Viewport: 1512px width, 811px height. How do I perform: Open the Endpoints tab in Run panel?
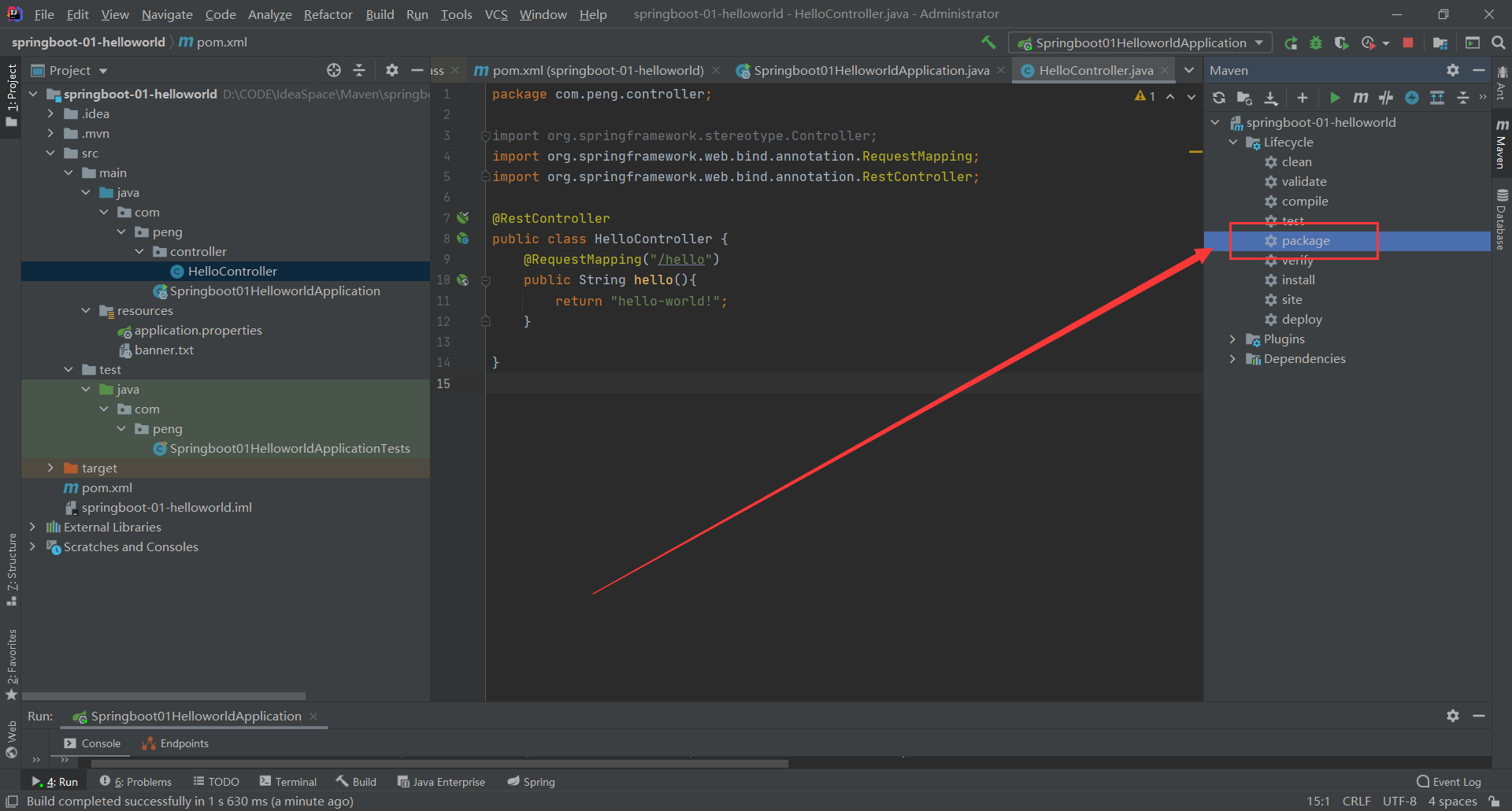[175, 743]
